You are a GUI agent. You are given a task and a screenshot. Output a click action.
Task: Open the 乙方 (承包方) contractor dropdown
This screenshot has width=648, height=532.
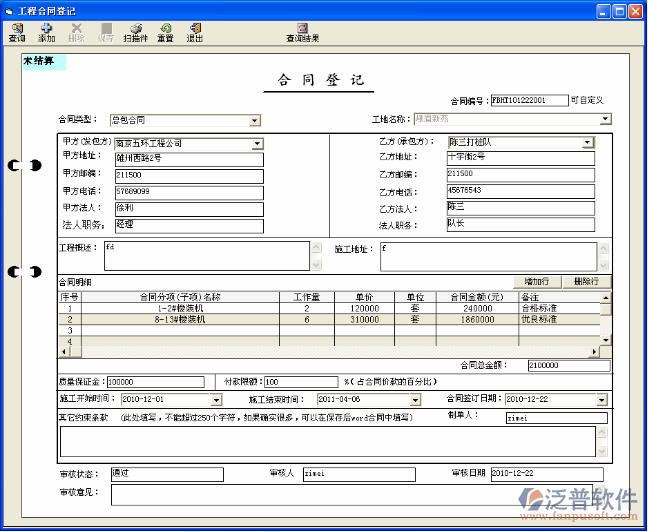(588, 143)
